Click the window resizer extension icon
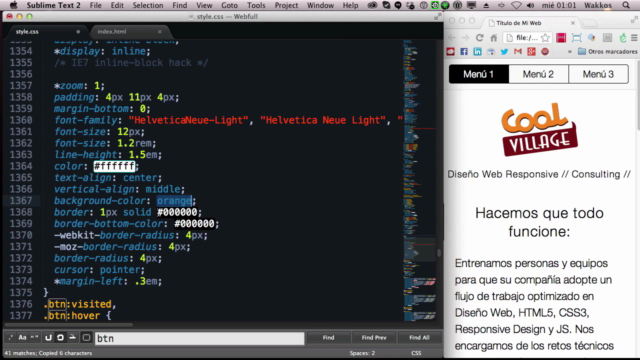The image size is (640, 360). [576, 38]
